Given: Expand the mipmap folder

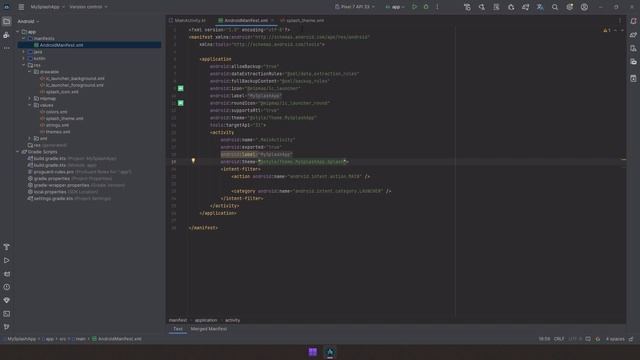Looking at the screenshot, I should (x=30, y=98).
